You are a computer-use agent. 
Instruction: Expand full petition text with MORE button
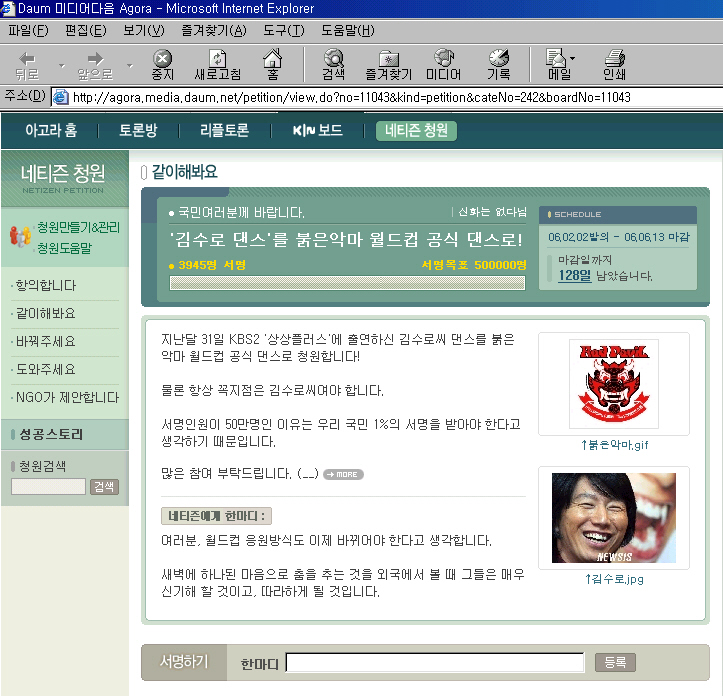pyautogui.click(x=344, y=474)
